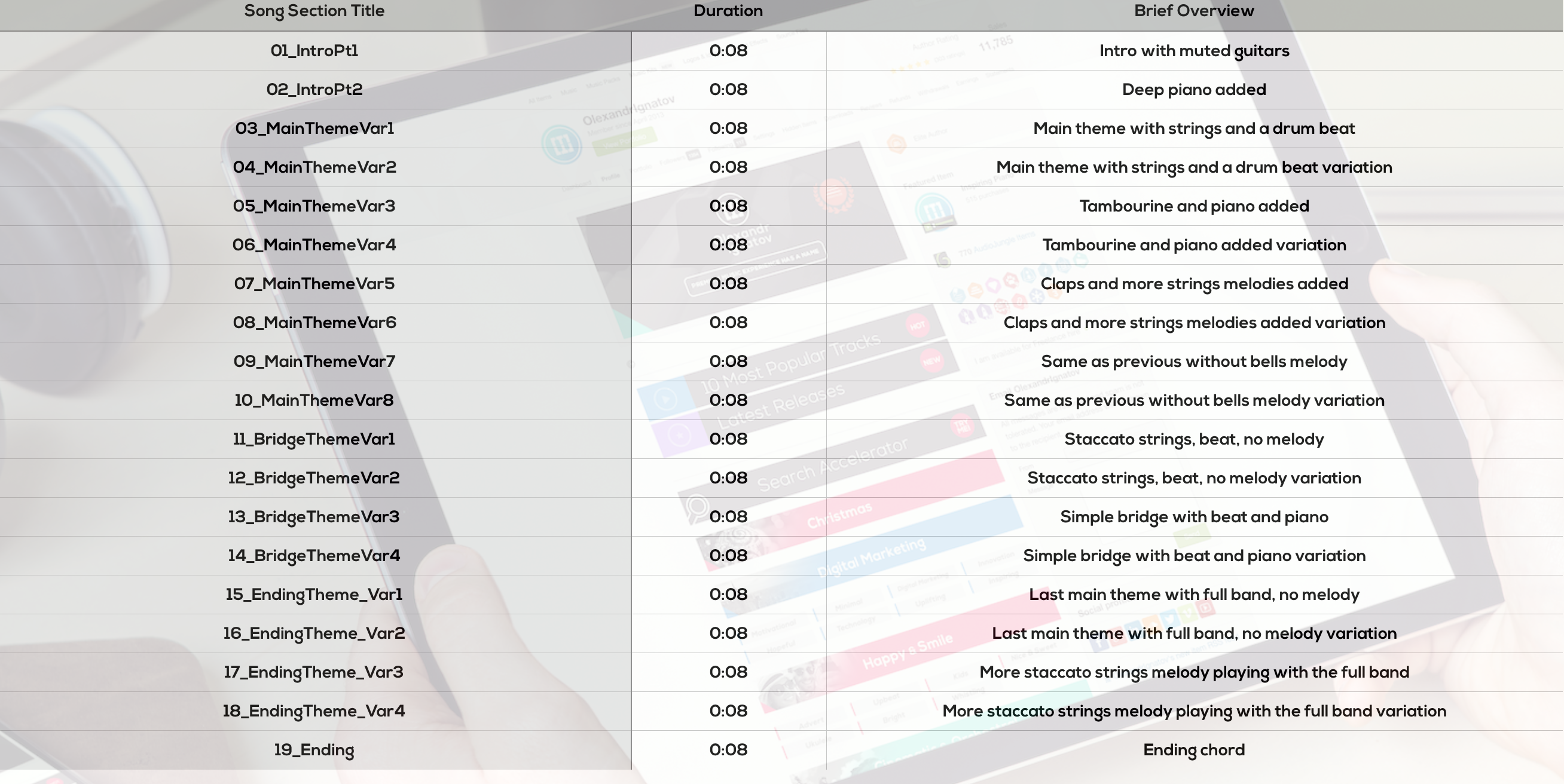Click the 0:08 duration of 12_BridgeThemeVar2

pyautogui.click(x=728, y=478)
